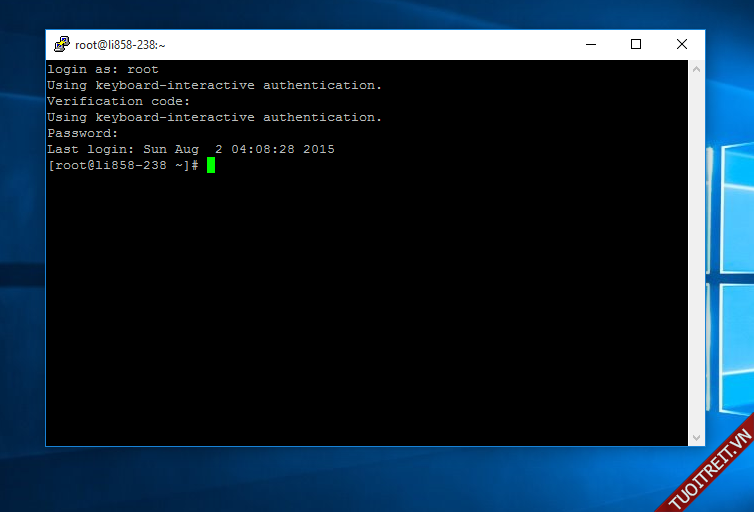Click the first keyboard-interactive authentication line
754x512 pixels.
[214, 85]
